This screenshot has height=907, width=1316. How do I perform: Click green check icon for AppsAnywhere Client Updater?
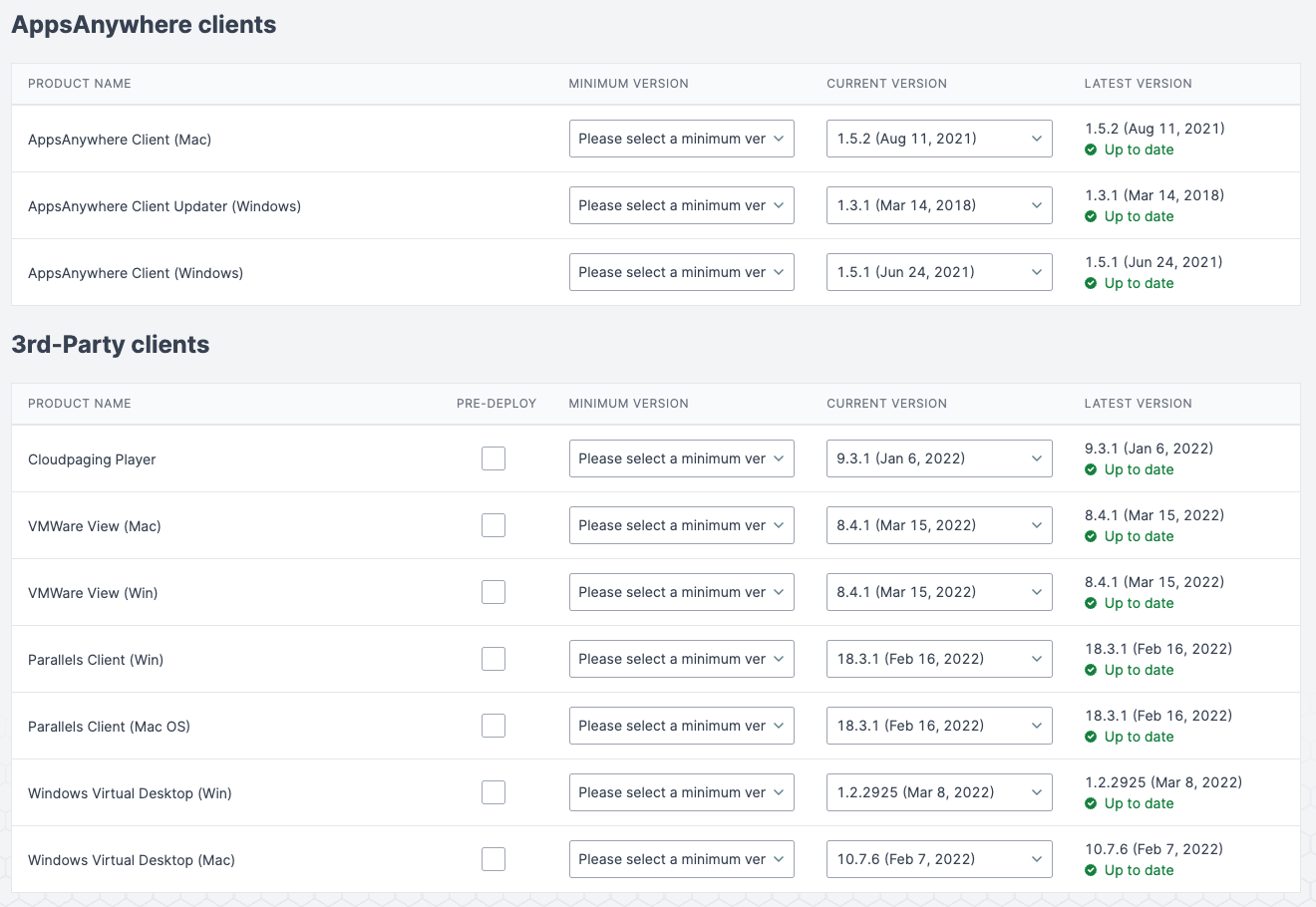tap(1091, 217)
